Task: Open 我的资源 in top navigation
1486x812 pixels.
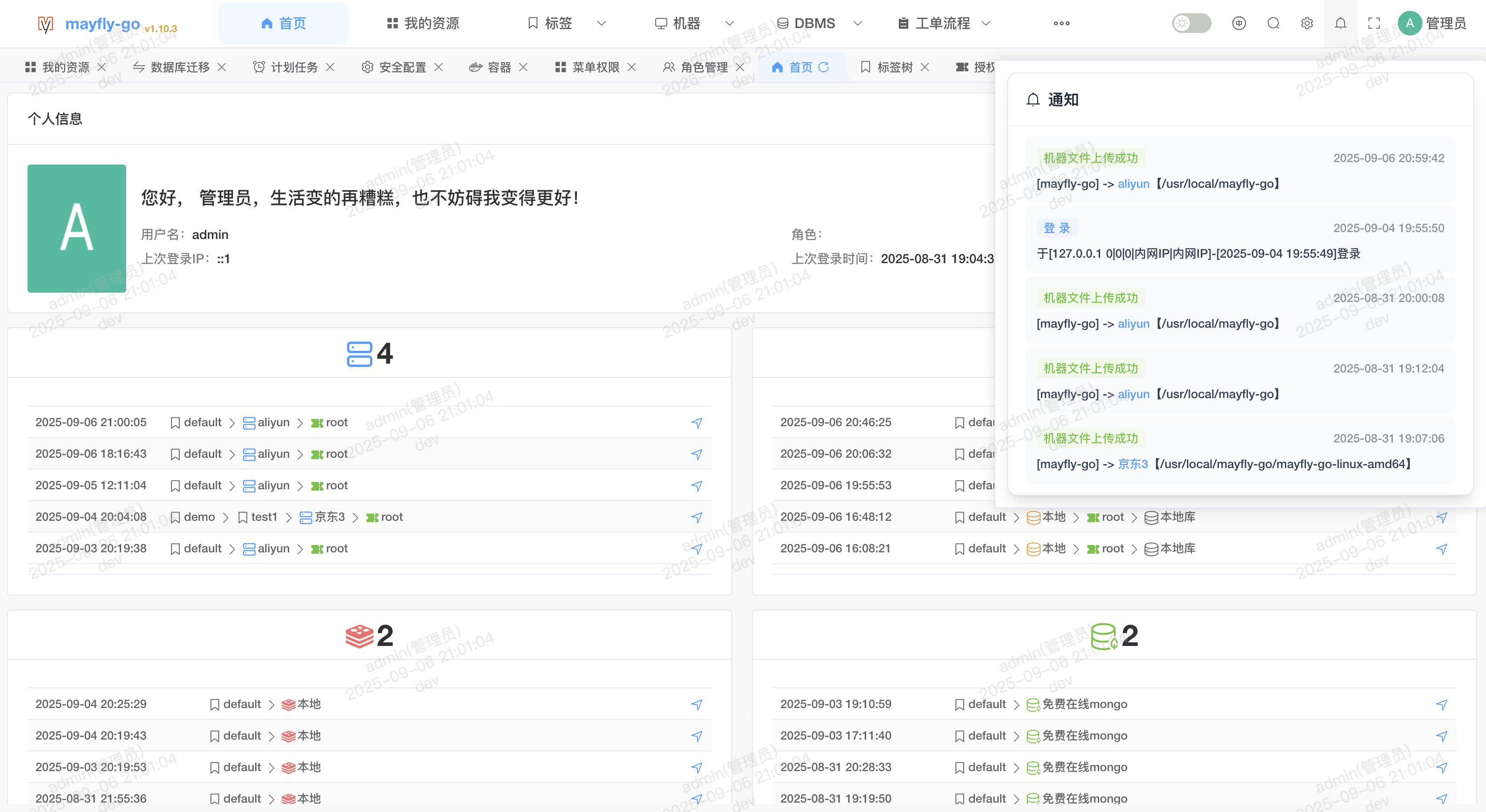Action: (x=423, y=23)
